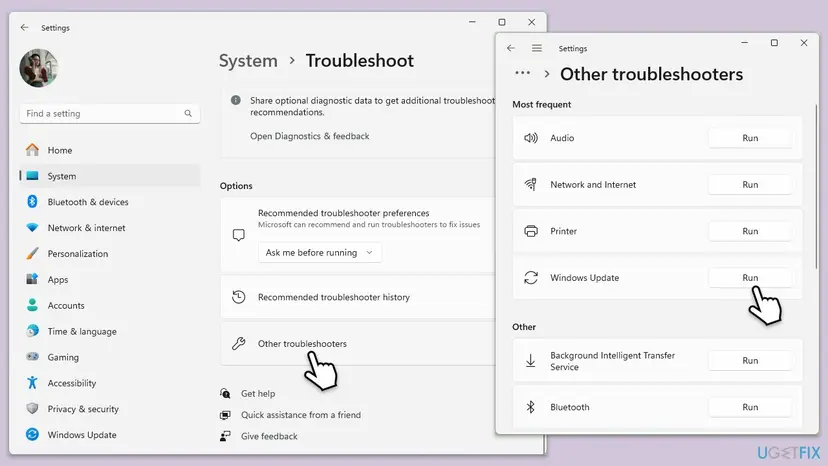Run the Background Intelligent Transfer Service troubleshooter

750,360
